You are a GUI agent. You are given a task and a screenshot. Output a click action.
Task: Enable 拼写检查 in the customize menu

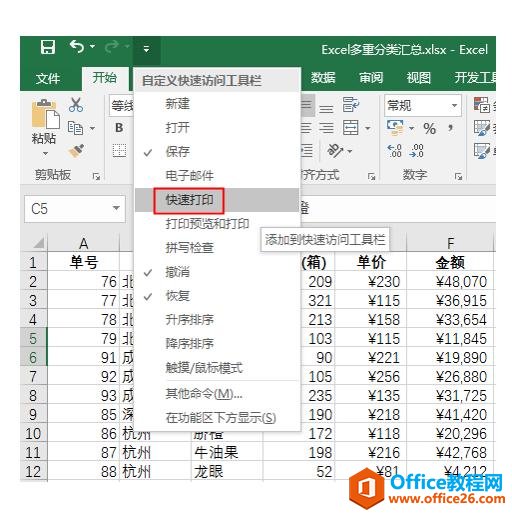(217, 248)
